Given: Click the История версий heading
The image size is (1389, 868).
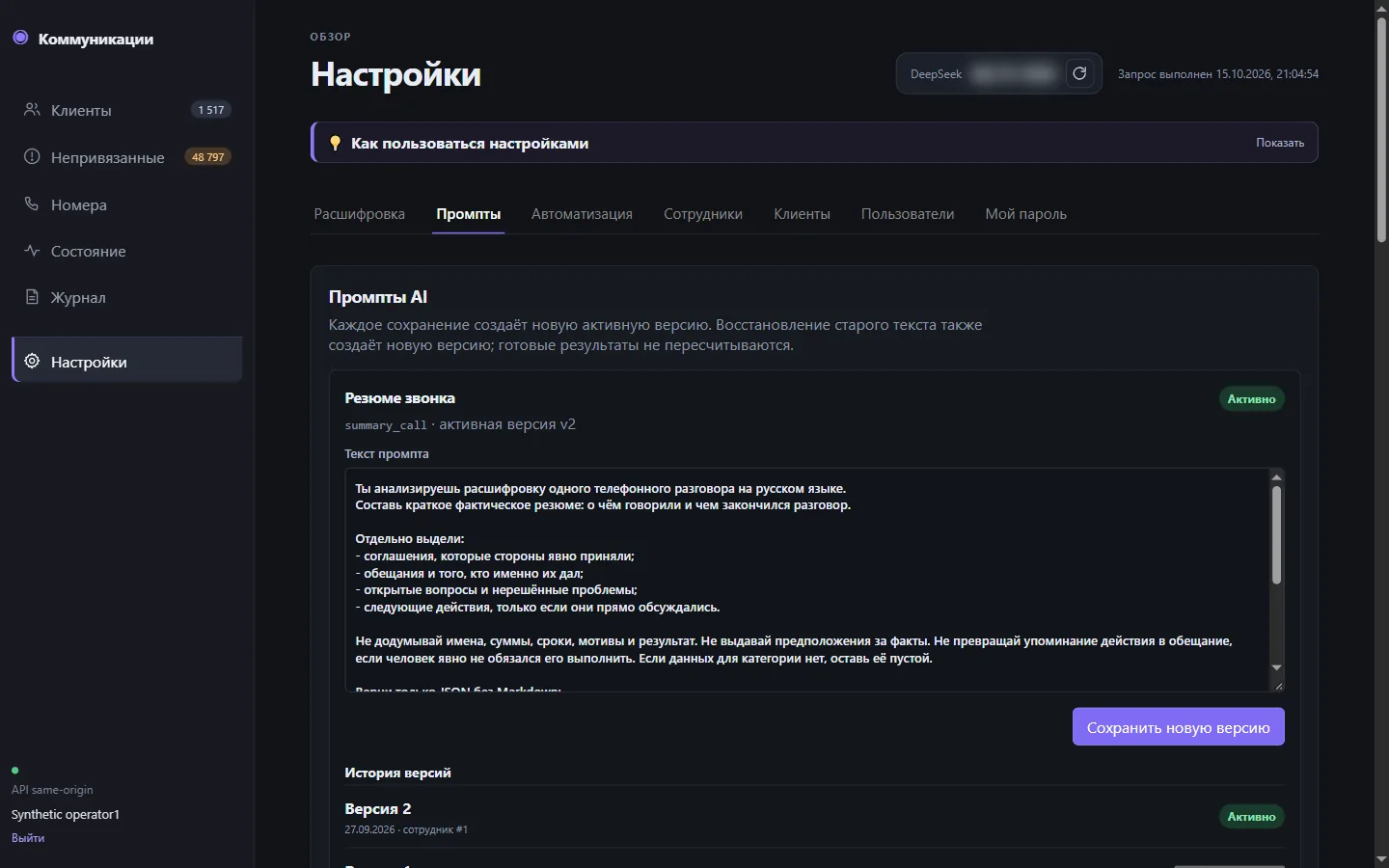Looking at the screenshot, I should coord(397,773).
